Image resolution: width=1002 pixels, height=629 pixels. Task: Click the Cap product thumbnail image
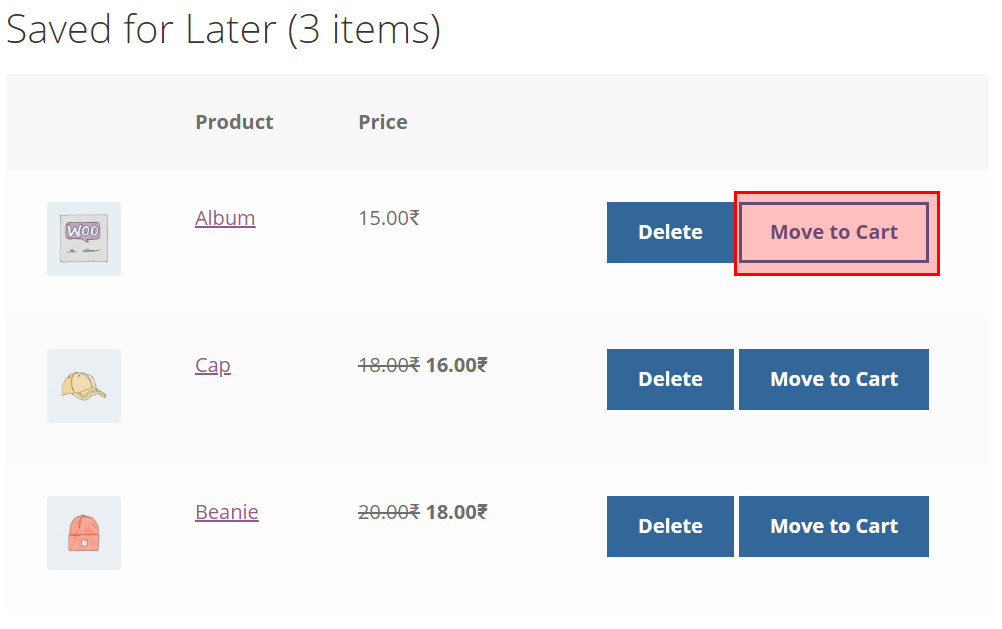pos(84,386)
